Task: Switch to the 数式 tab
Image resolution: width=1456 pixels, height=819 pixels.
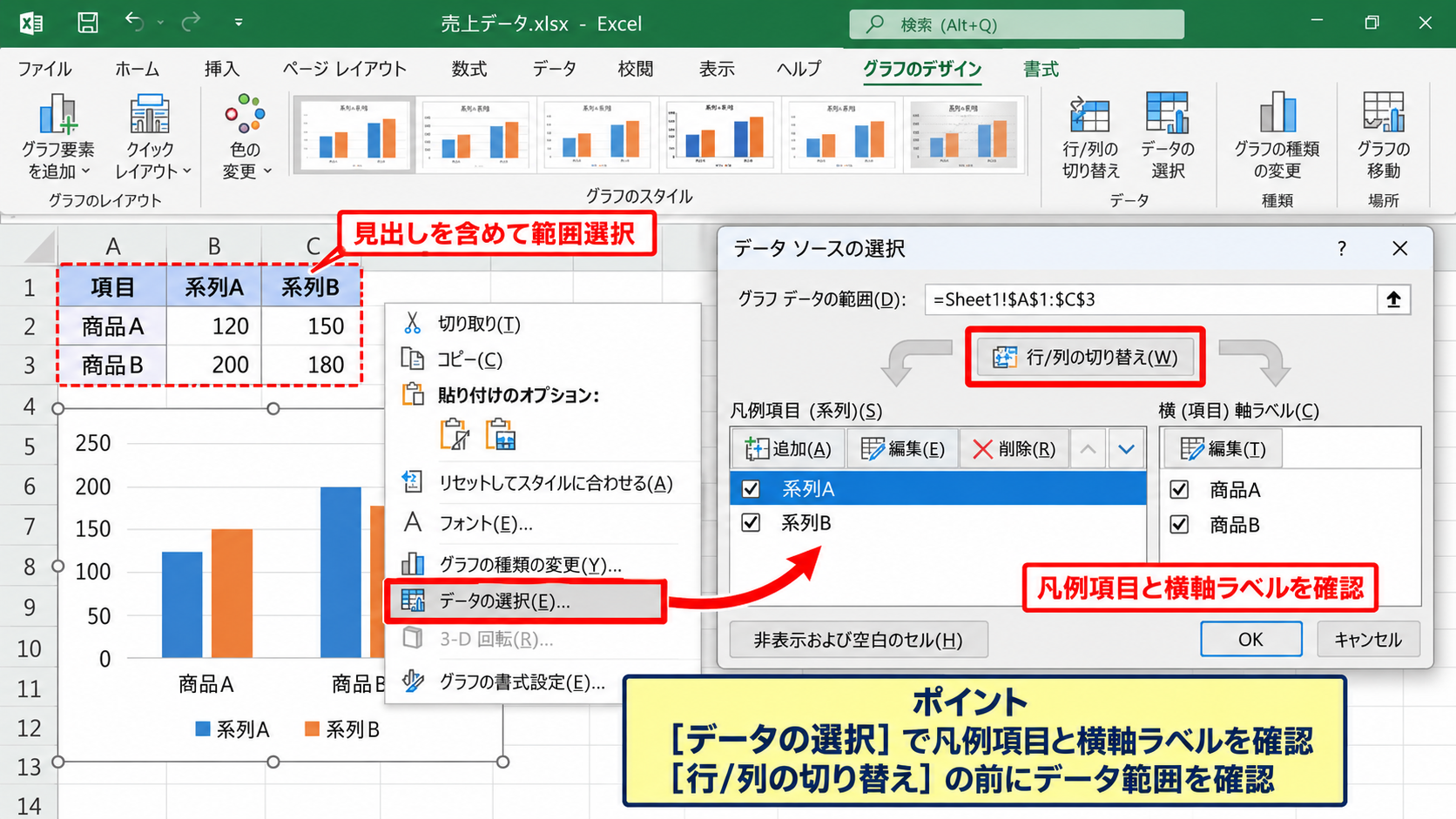Action: pyautogui.click(x=468, y=69)
